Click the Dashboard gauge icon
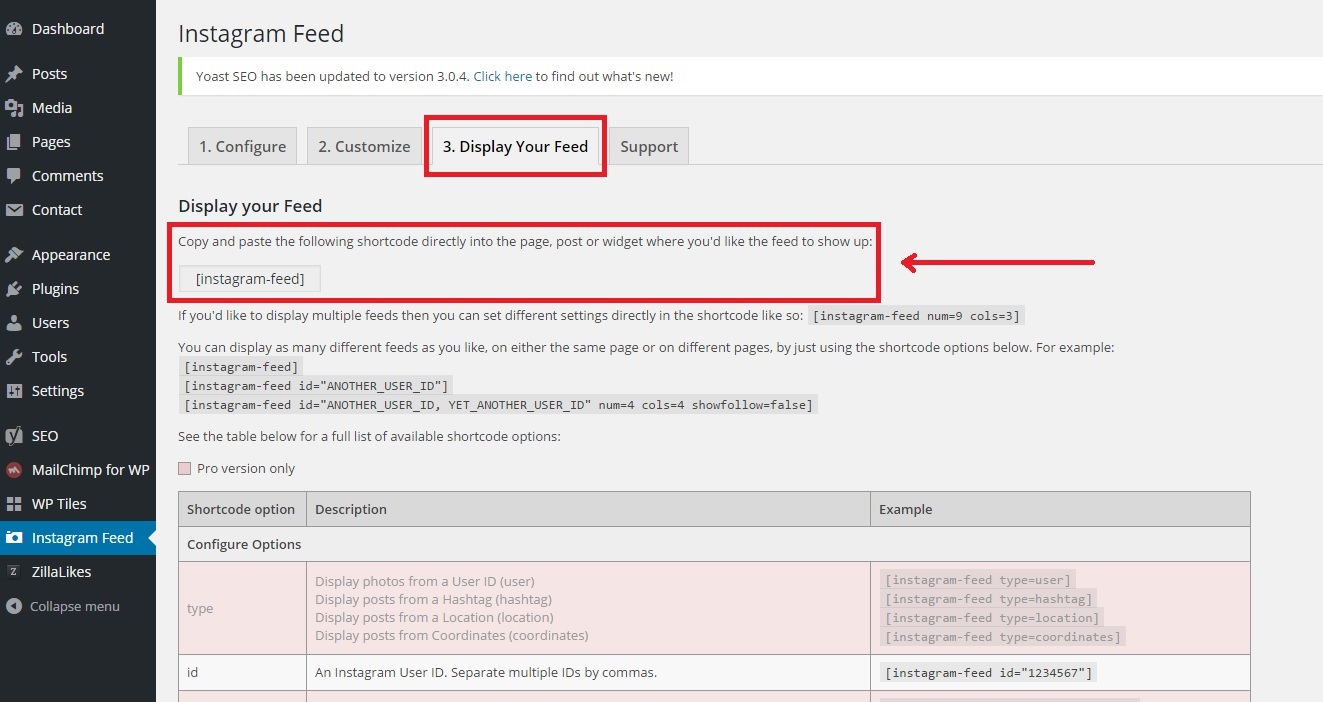Viewport: 1323px width, 702px height. [x=14, y=29]
